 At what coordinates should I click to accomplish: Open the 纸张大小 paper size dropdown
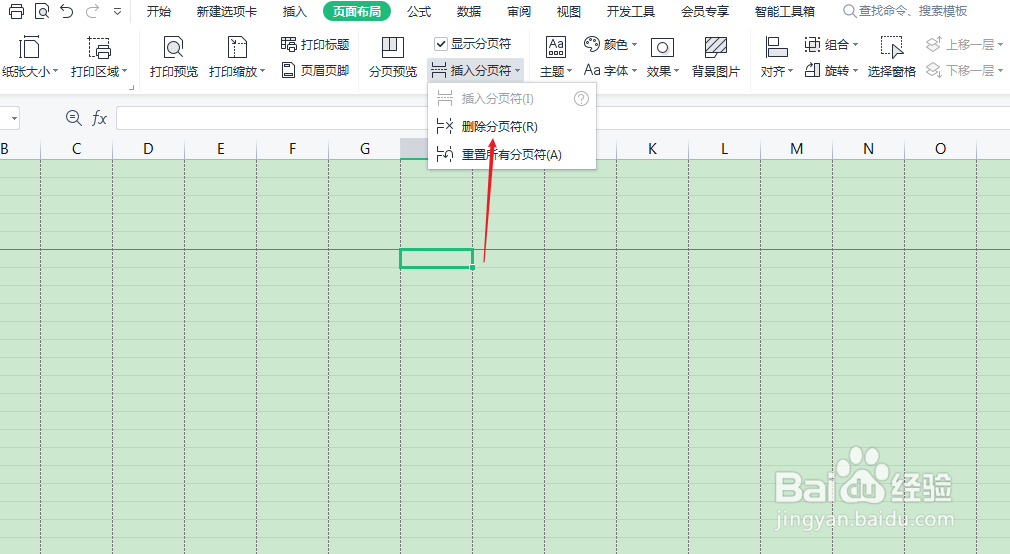(x=30, y=57)
